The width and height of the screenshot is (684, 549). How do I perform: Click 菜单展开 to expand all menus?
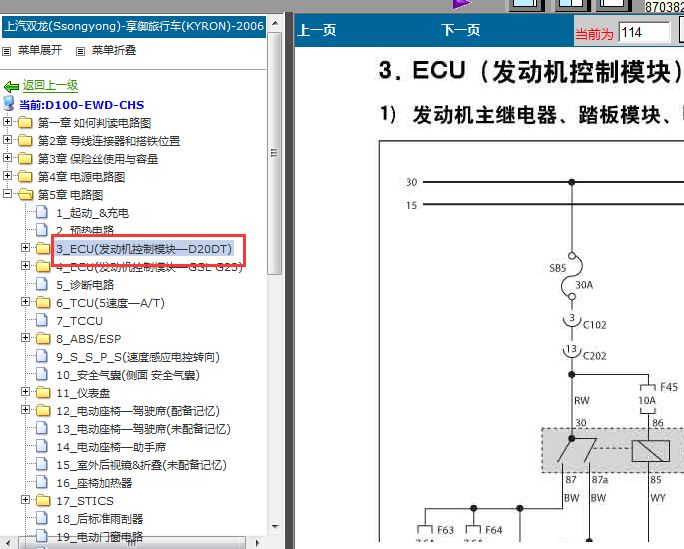40,51
